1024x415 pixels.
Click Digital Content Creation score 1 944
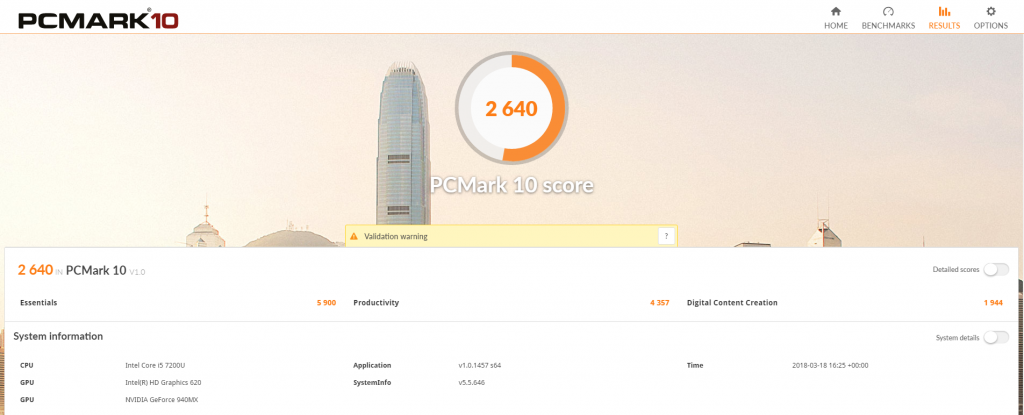pyautogui.click(x=993, y=303)
